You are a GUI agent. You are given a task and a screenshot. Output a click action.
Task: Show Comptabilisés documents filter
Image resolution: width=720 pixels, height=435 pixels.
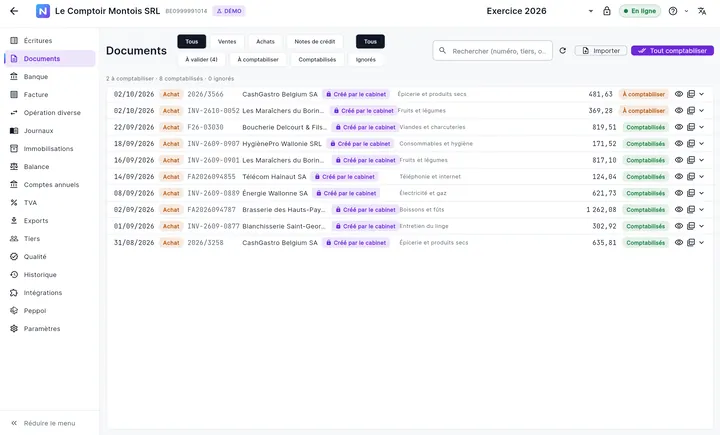click(317, 60)
